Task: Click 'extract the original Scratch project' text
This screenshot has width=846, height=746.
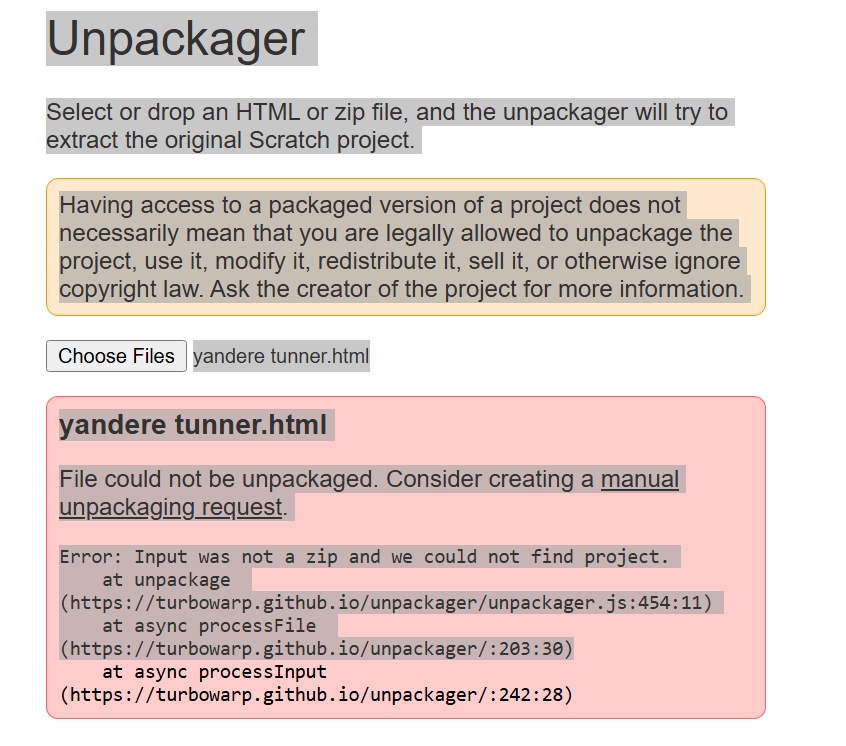Action: click(x=230, y=140)
